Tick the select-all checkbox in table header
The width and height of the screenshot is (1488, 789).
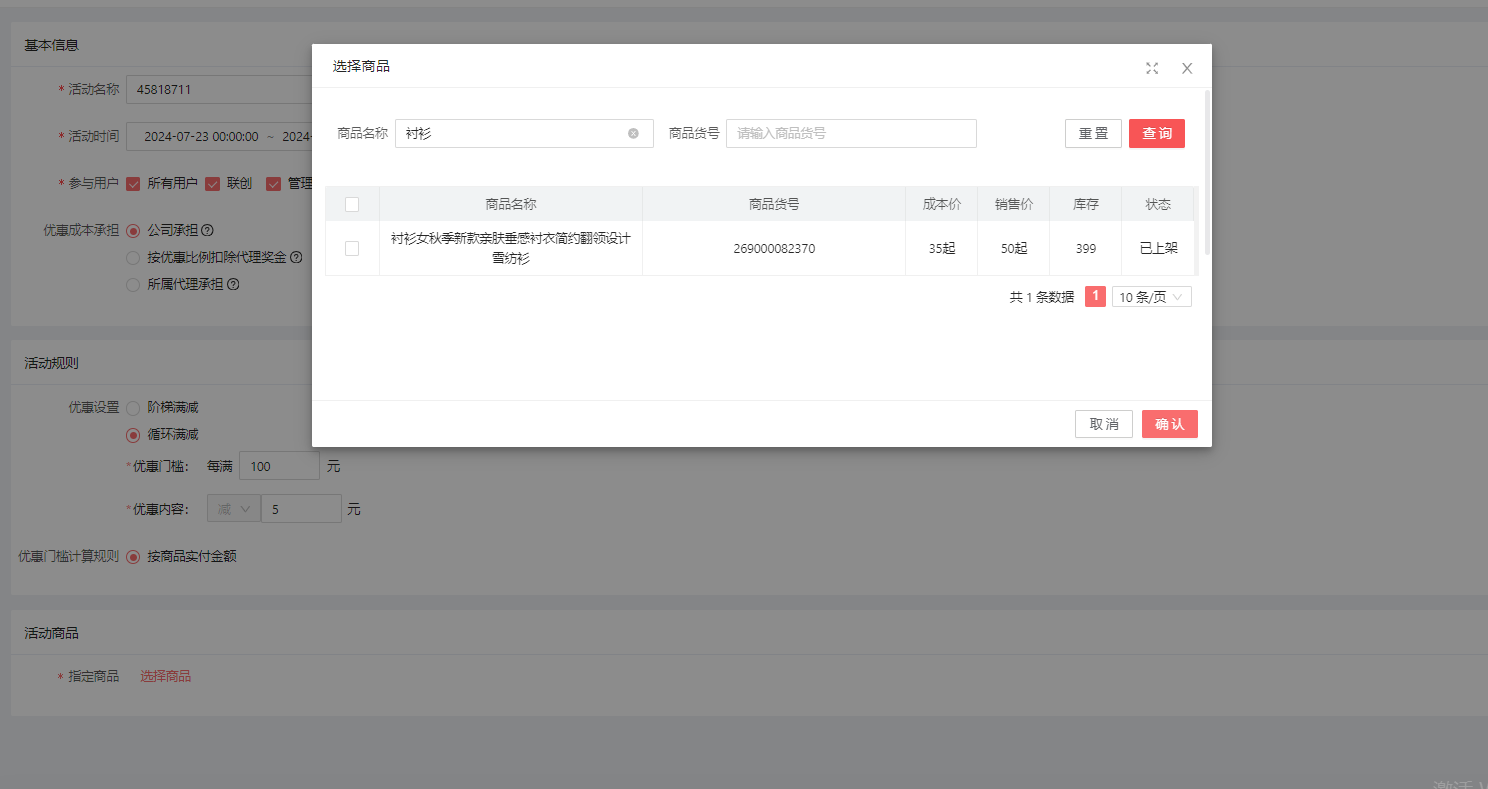352,204
